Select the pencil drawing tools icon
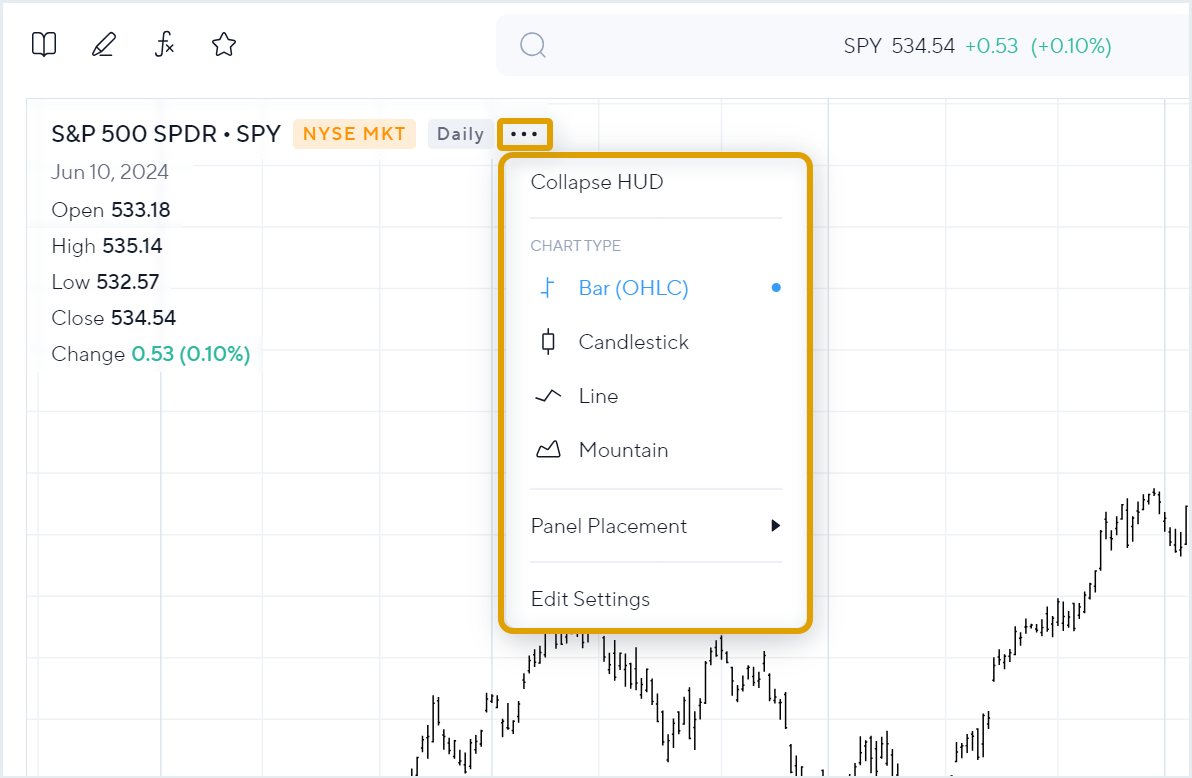This screenshot has width=1192, height=778. (104, 45)
